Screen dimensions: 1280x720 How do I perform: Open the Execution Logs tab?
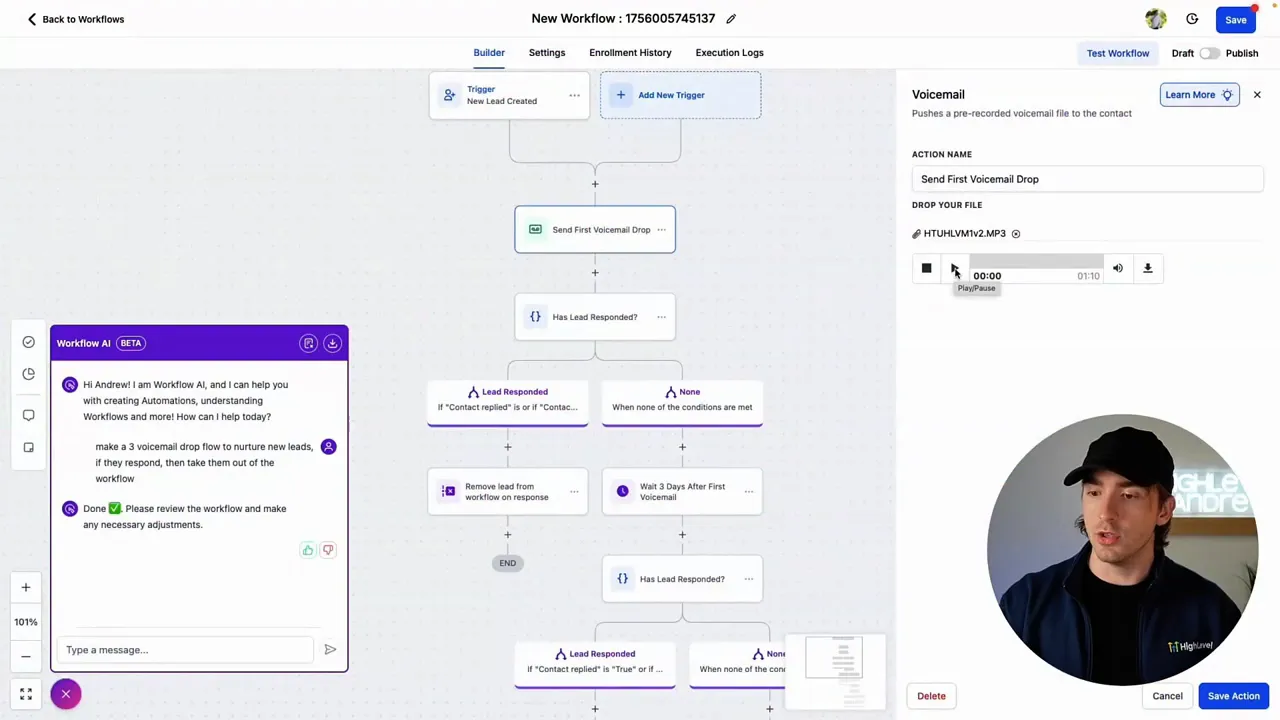click(729, 53)
